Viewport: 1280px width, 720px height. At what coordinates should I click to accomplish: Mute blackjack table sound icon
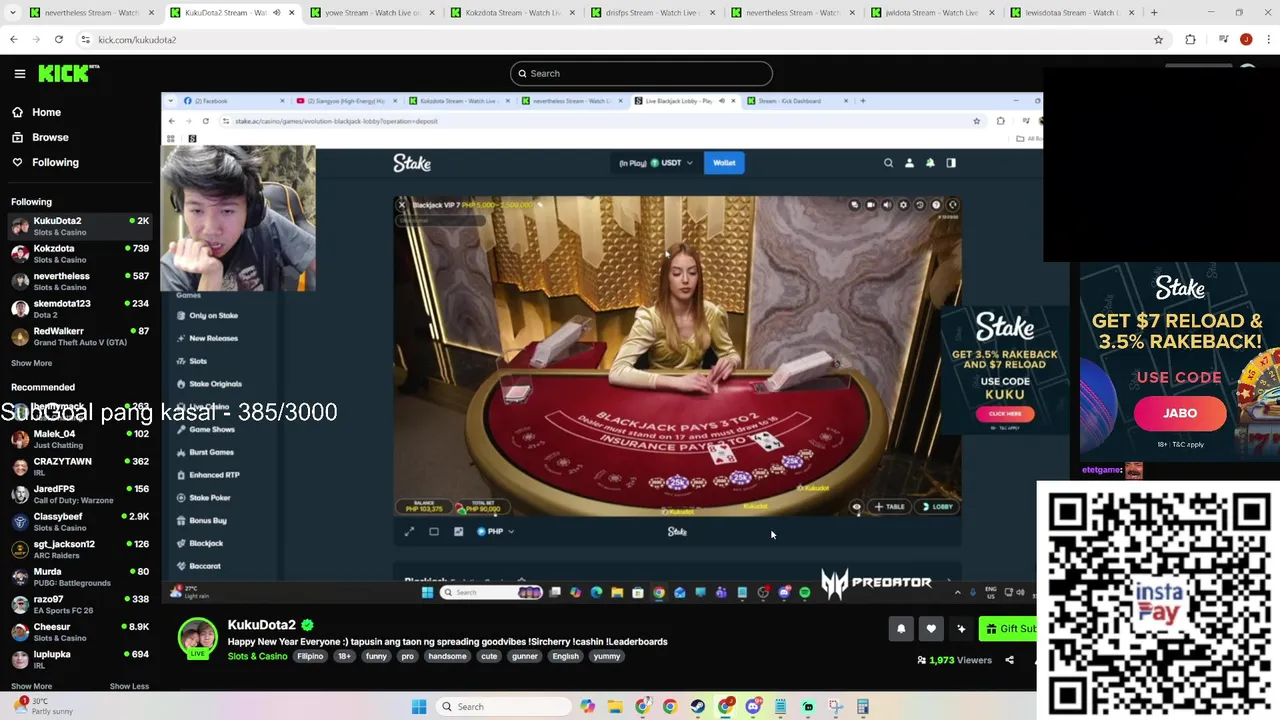tap(887, 205)
